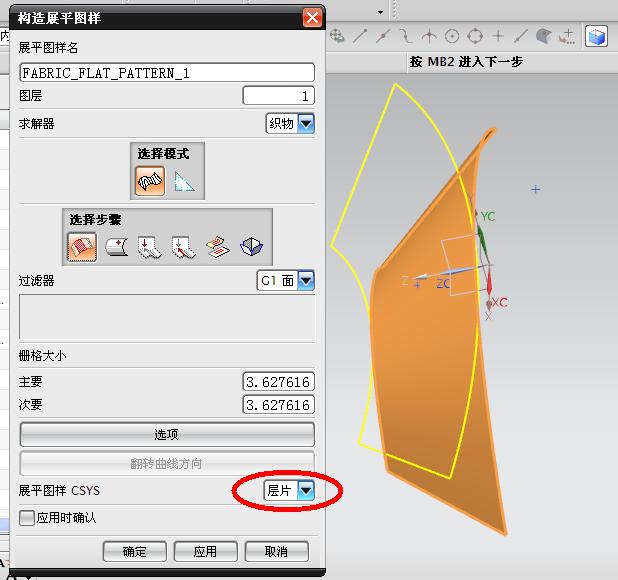Enable the midpoint snap icon
The width and height of the screenshot is (618, 580).
383,36
